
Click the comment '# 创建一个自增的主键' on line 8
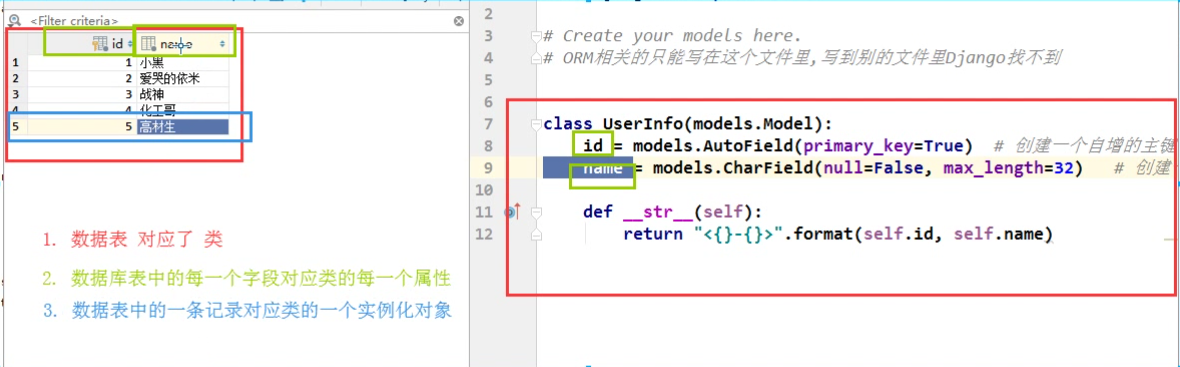(x=1083, y=146)
